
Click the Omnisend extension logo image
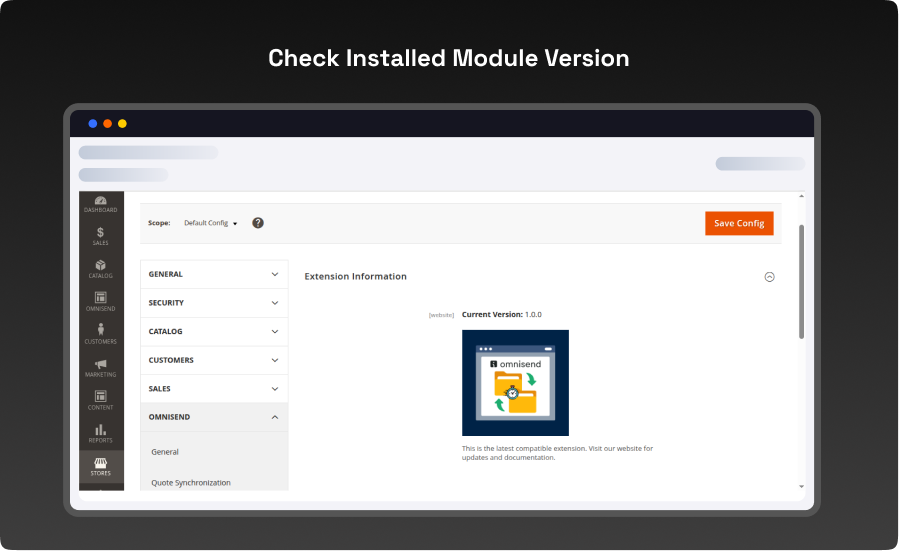coord(515,383)
